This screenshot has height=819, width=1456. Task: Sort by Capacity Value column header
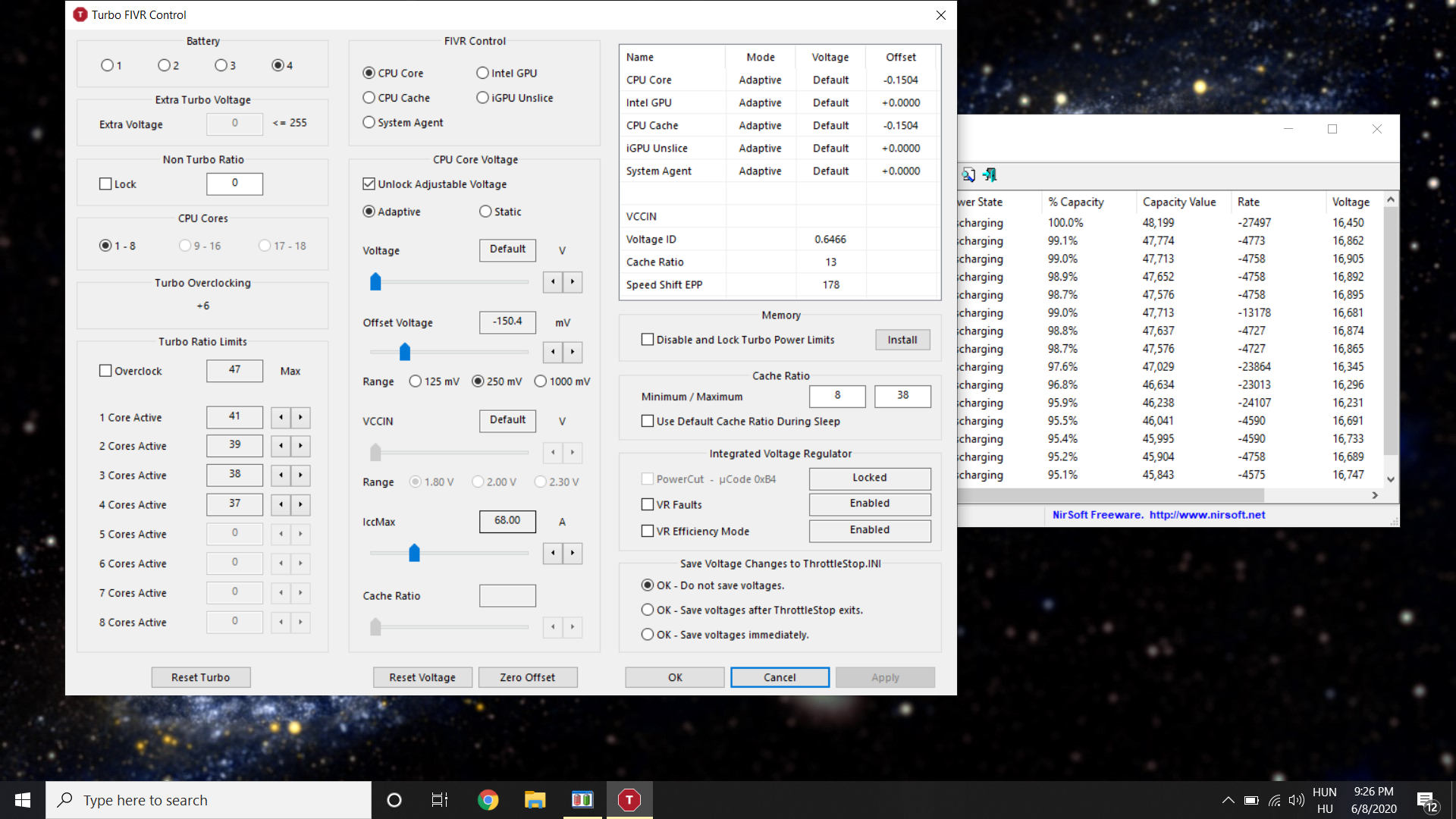[1184, 202]
